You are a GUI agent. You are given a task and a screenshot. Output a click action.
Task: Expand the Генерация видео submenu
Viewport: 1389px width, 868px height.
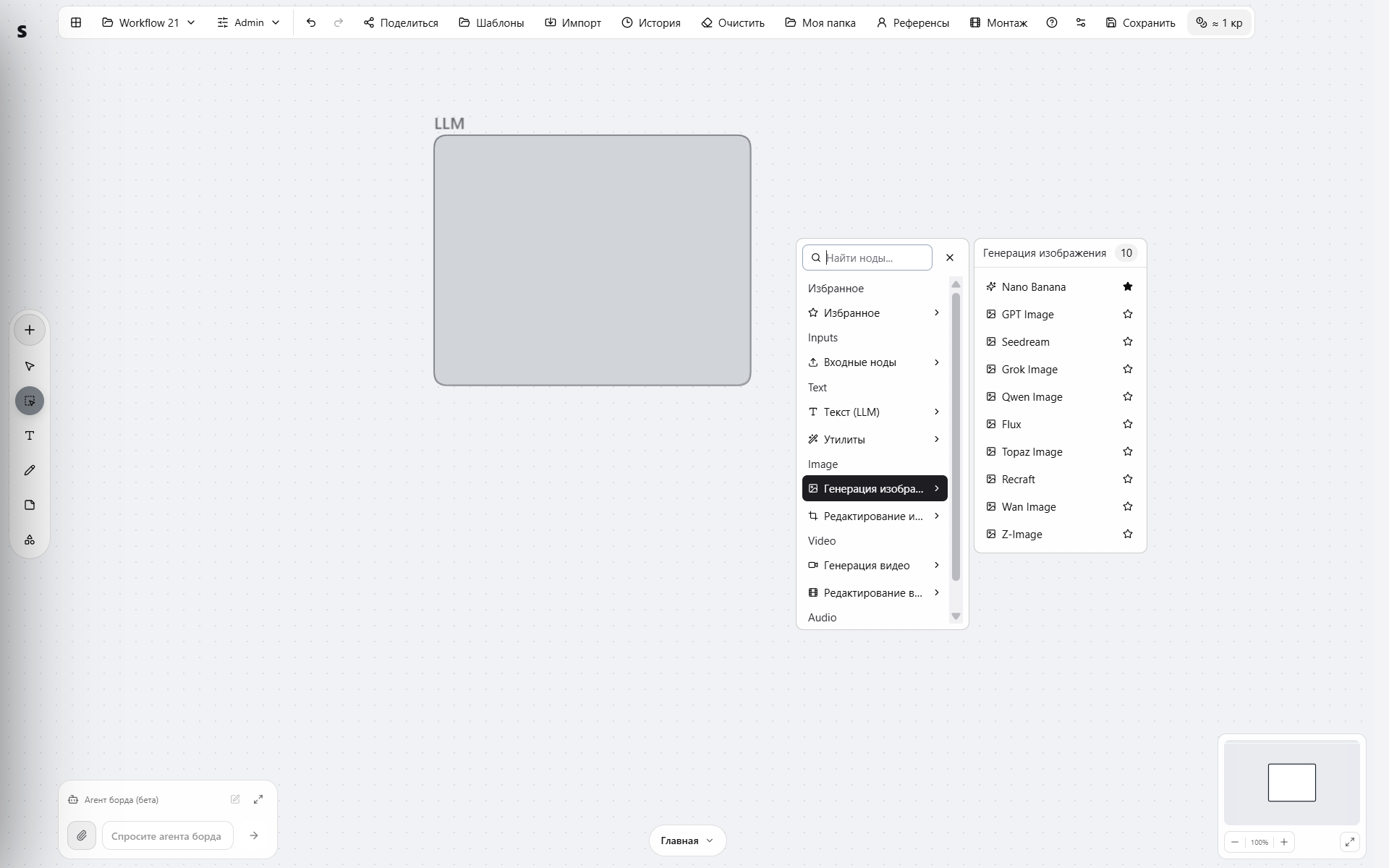pyautogui.click(x=875, y=566)
